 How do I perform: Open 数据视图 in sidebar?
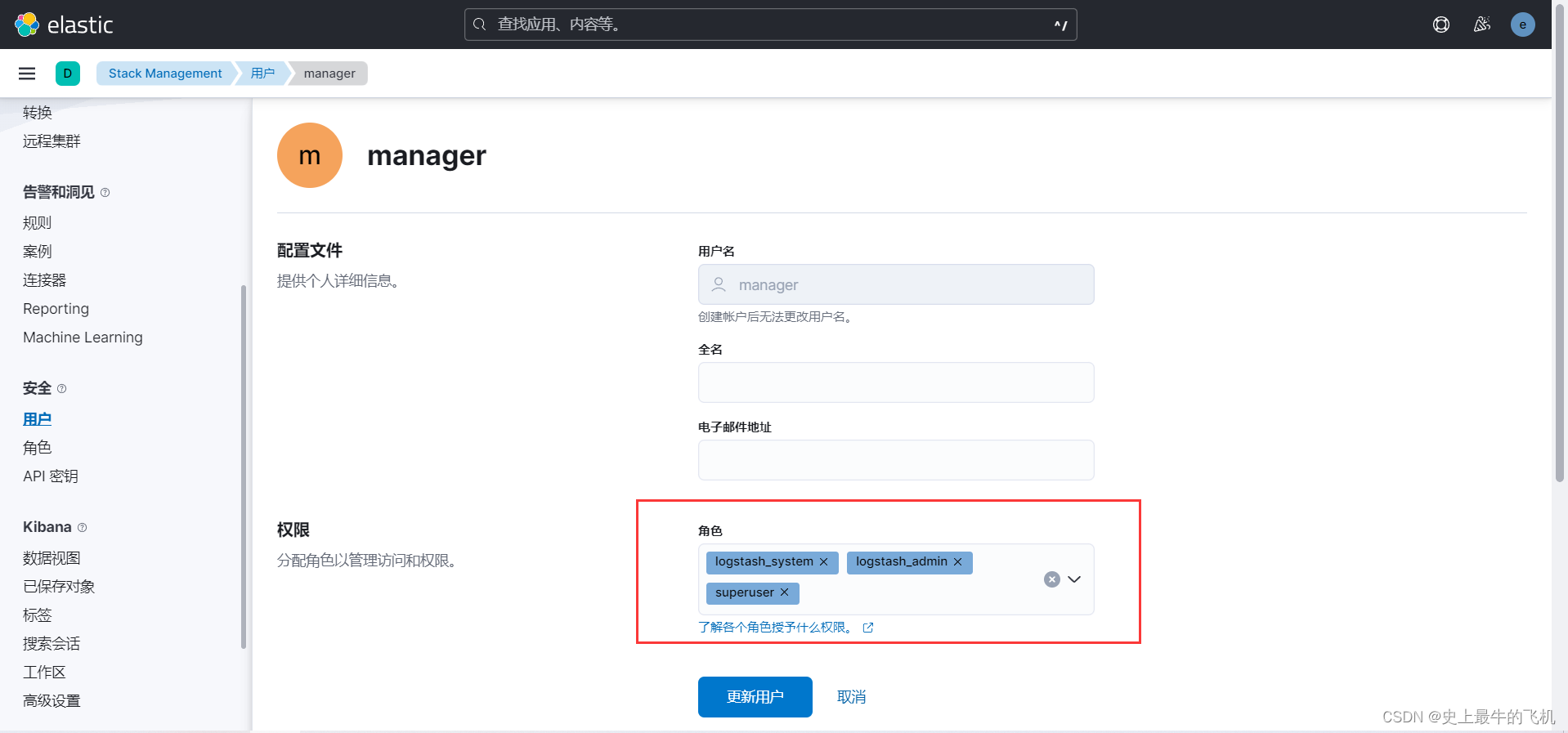coord(52,558)
